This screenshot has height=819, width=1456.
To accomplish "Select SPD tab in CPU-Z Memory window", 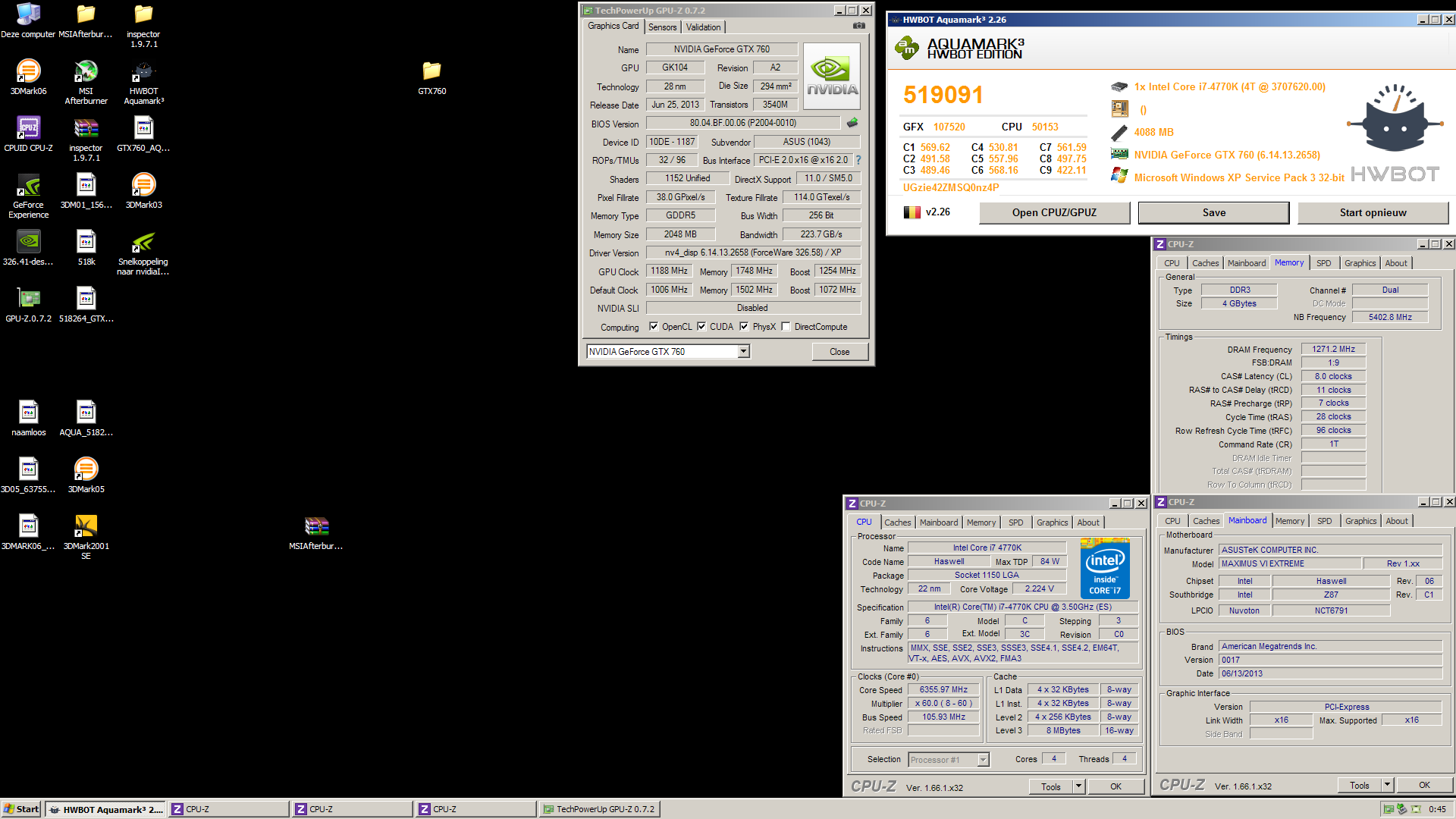I will coord(1323,263).
